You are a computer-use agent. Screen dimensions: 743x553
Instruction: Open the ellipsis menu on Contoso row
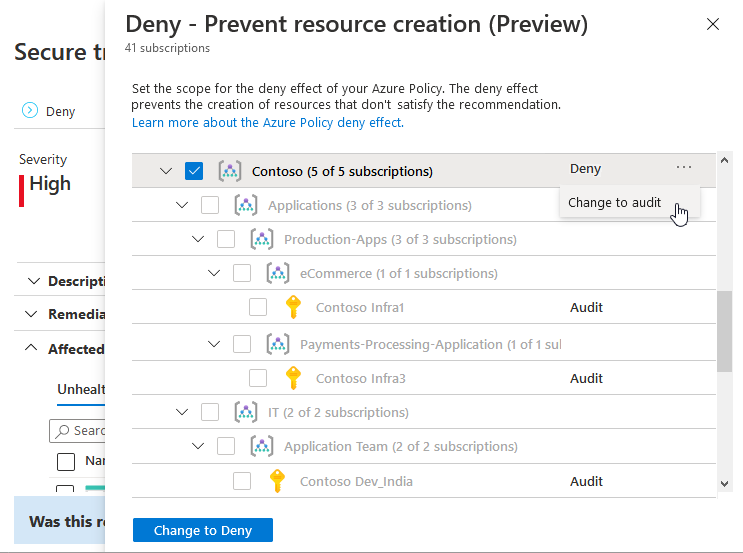click(683, 169)
